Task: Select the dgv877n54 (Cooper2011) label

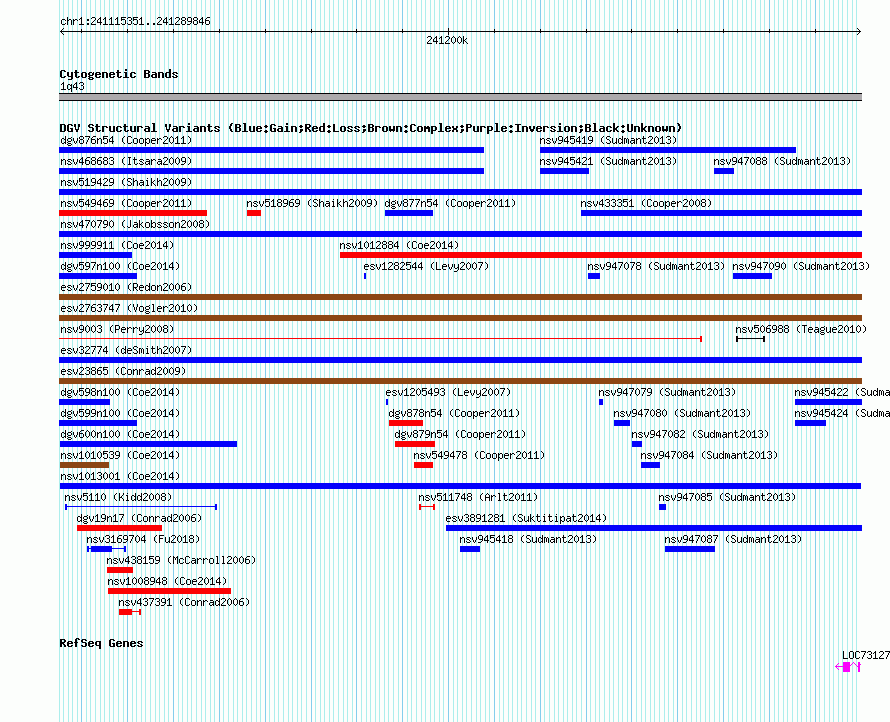Action: [450, 203]
